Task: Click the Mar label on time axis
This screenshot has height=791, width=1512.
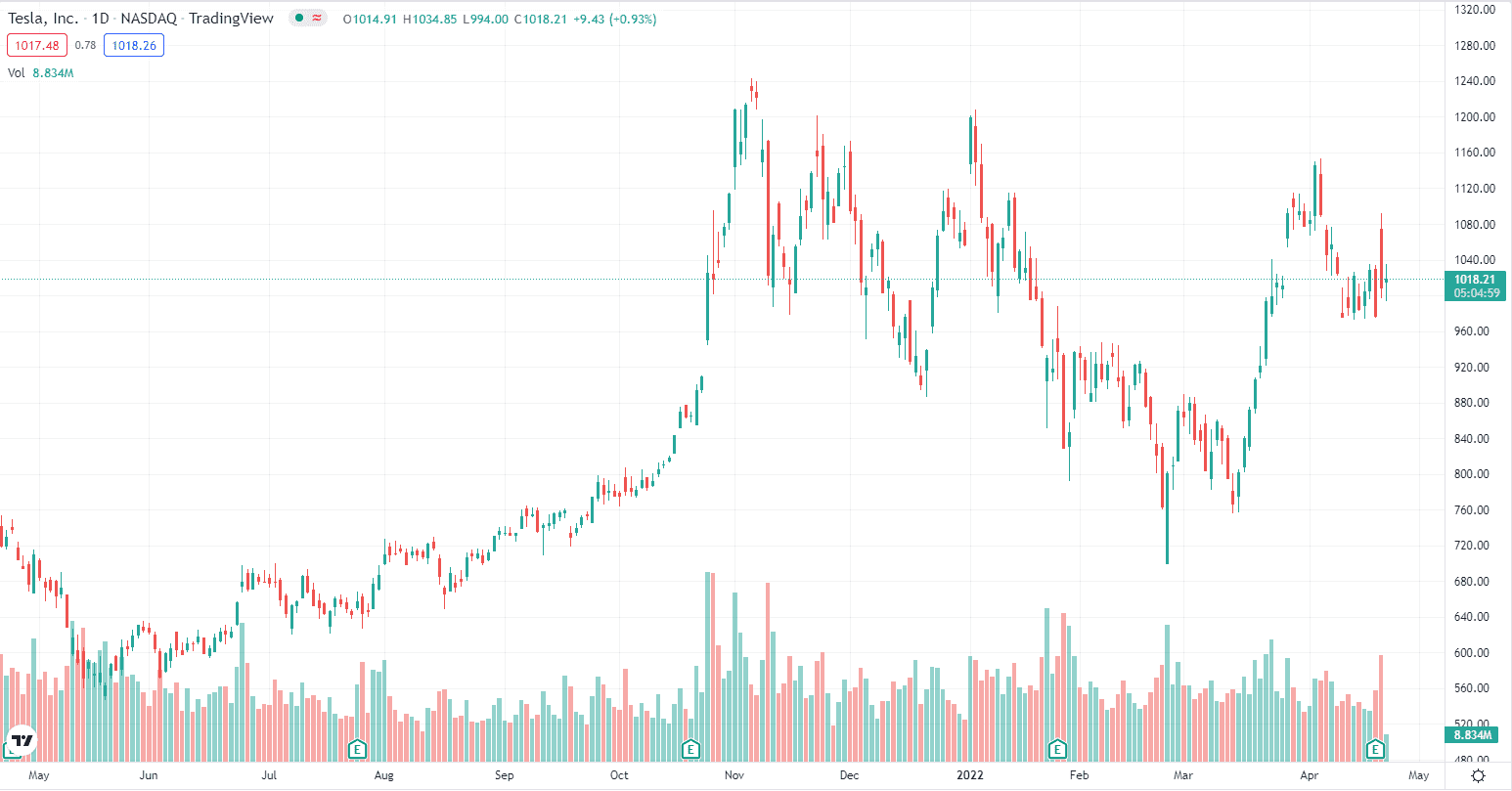Action: (x=1183, y=776)
